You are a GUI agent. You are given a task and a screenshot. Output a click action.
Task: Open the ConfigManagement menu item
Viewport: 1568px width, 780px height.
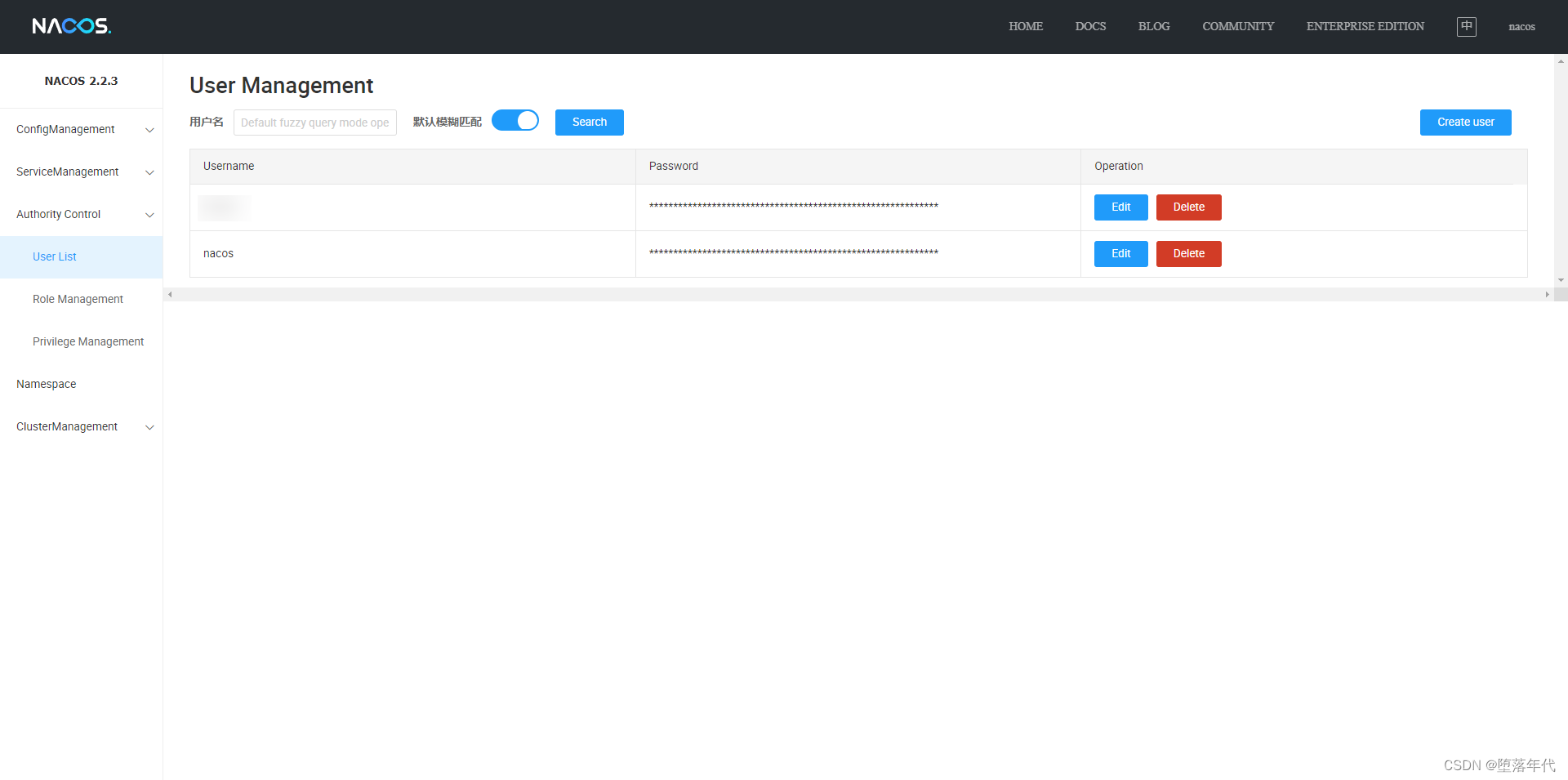(81, 130)
